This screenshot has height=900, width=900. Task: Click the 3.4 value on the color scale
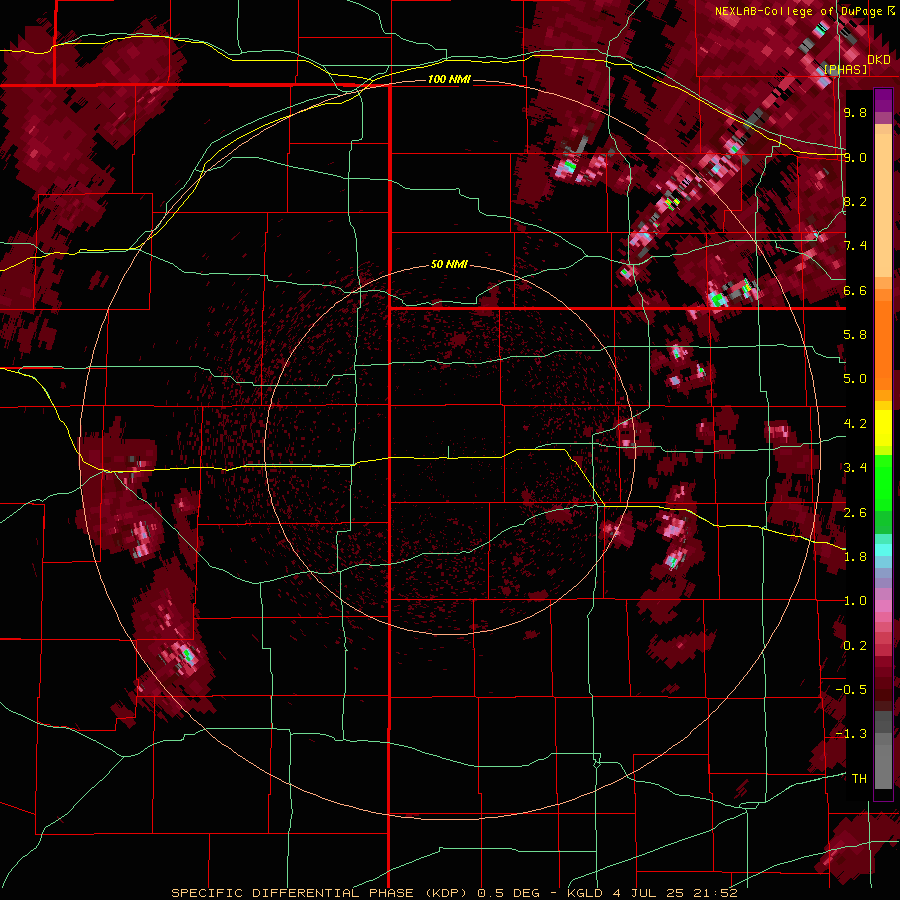855,468
